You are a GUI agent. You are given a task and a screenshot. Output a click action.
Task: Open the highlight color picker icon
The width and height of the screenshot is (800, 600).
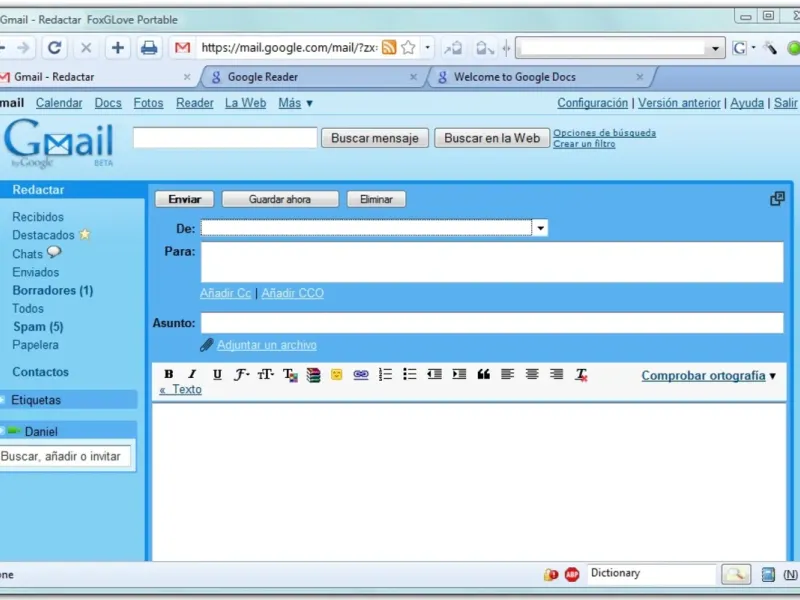pyautogui.click(x=313, y=375)
